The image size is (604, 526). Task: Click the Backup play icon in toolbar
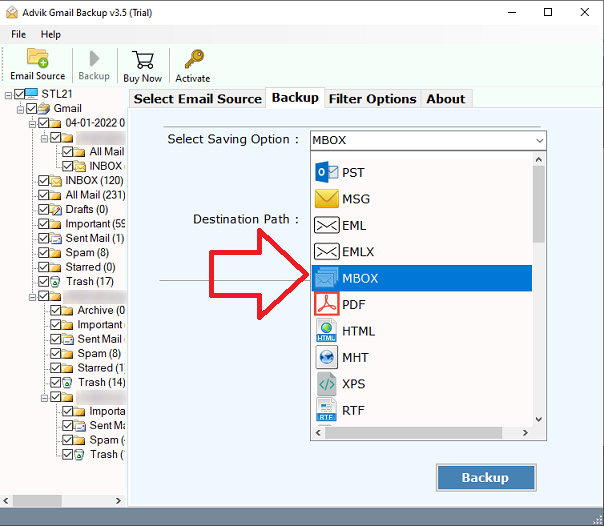pyautogui.click(x=94, y=59)
